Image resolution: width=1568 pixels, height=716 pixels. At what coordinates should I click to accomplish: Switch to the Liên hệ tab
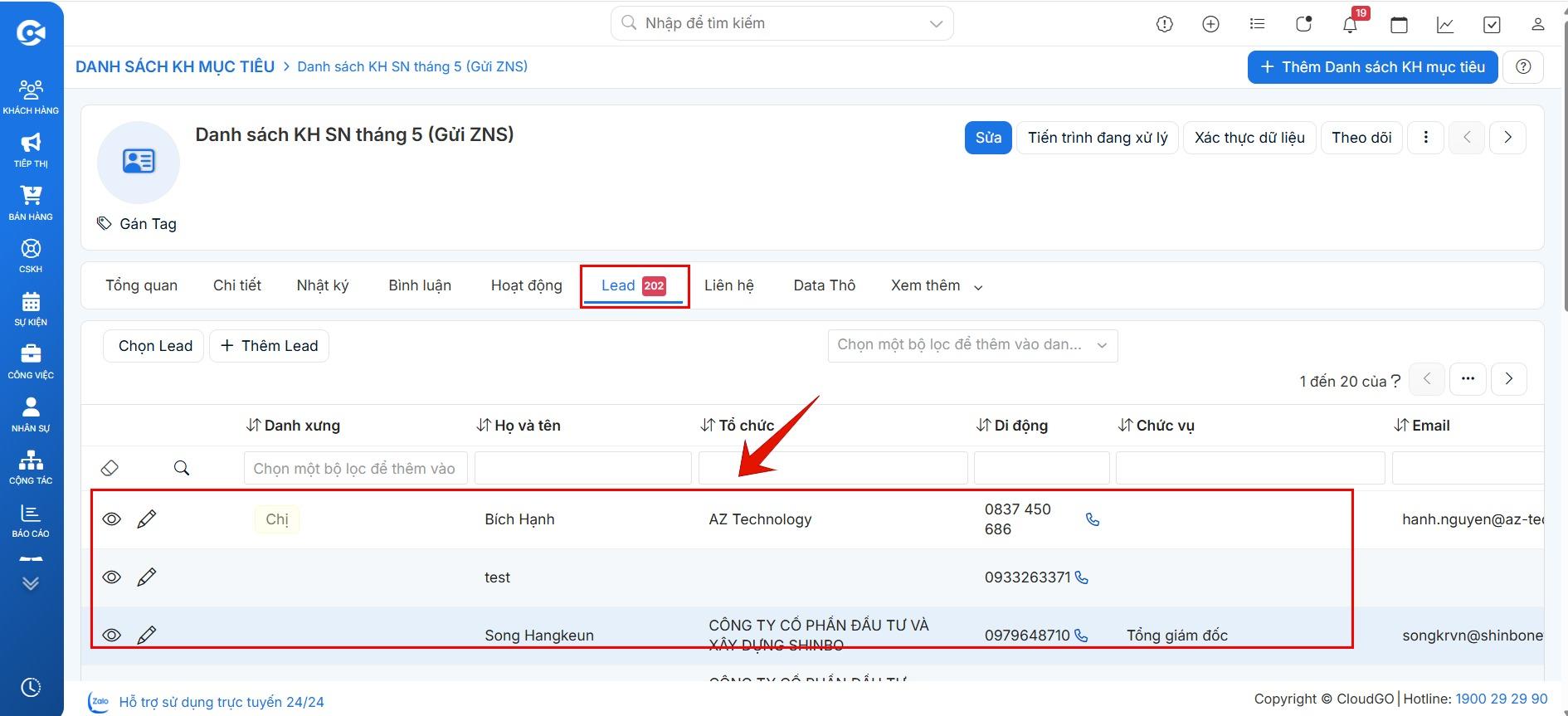click(x=729, y=285)
